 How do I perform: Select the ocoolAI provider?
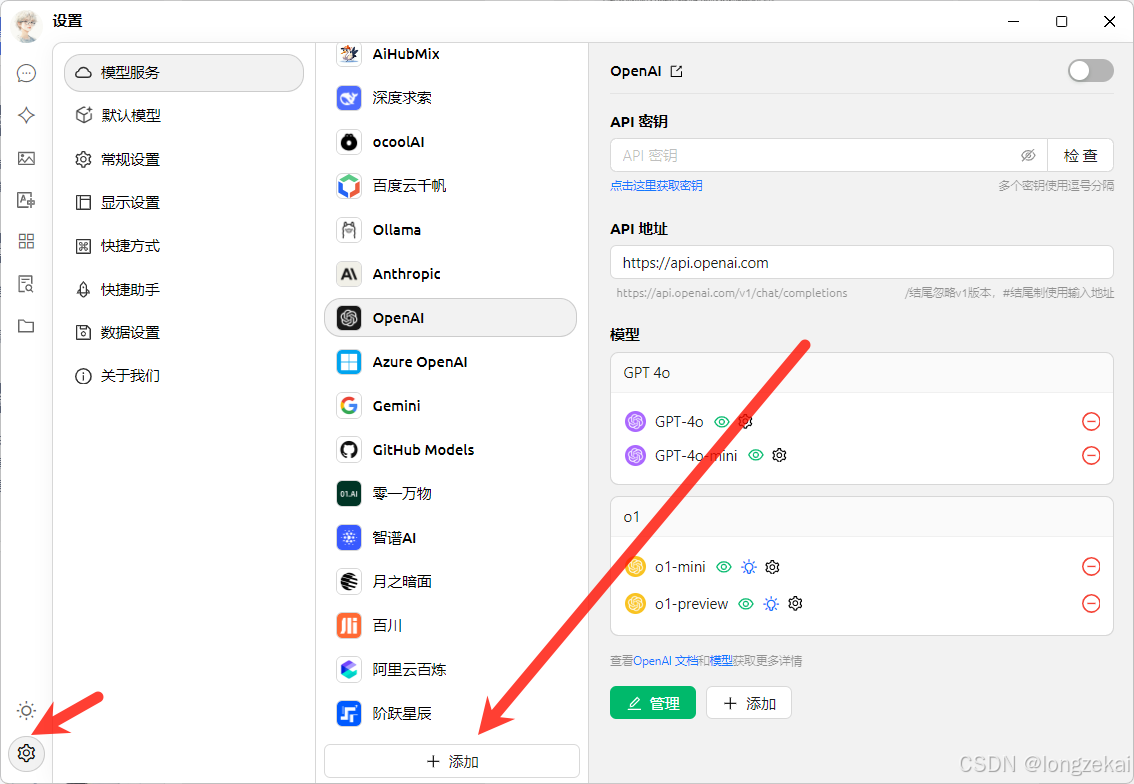pyautogui.click(x=451, y=142)
